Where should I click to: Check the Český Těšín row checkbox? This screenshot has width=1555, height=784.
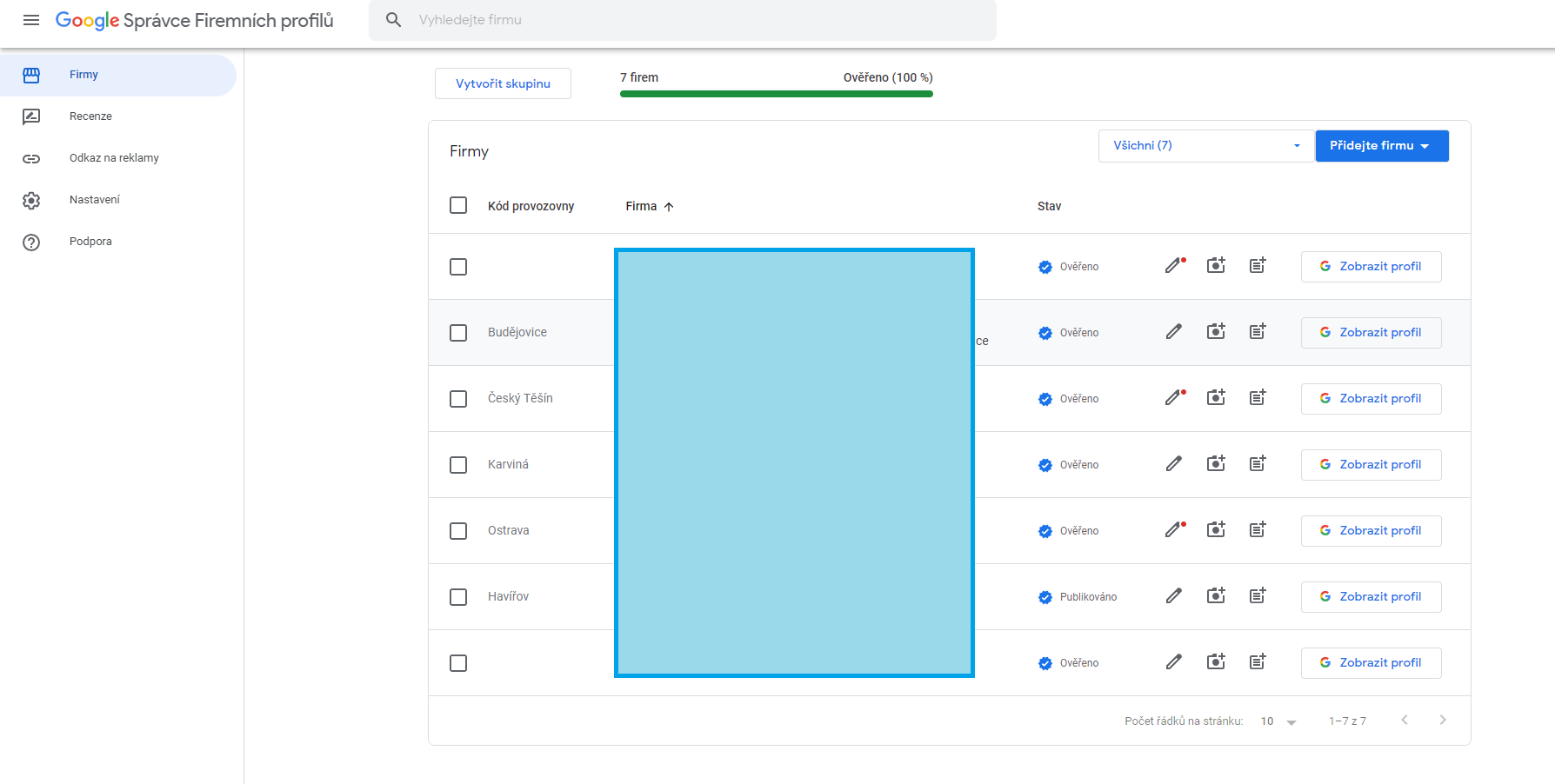tap(458, 399)
